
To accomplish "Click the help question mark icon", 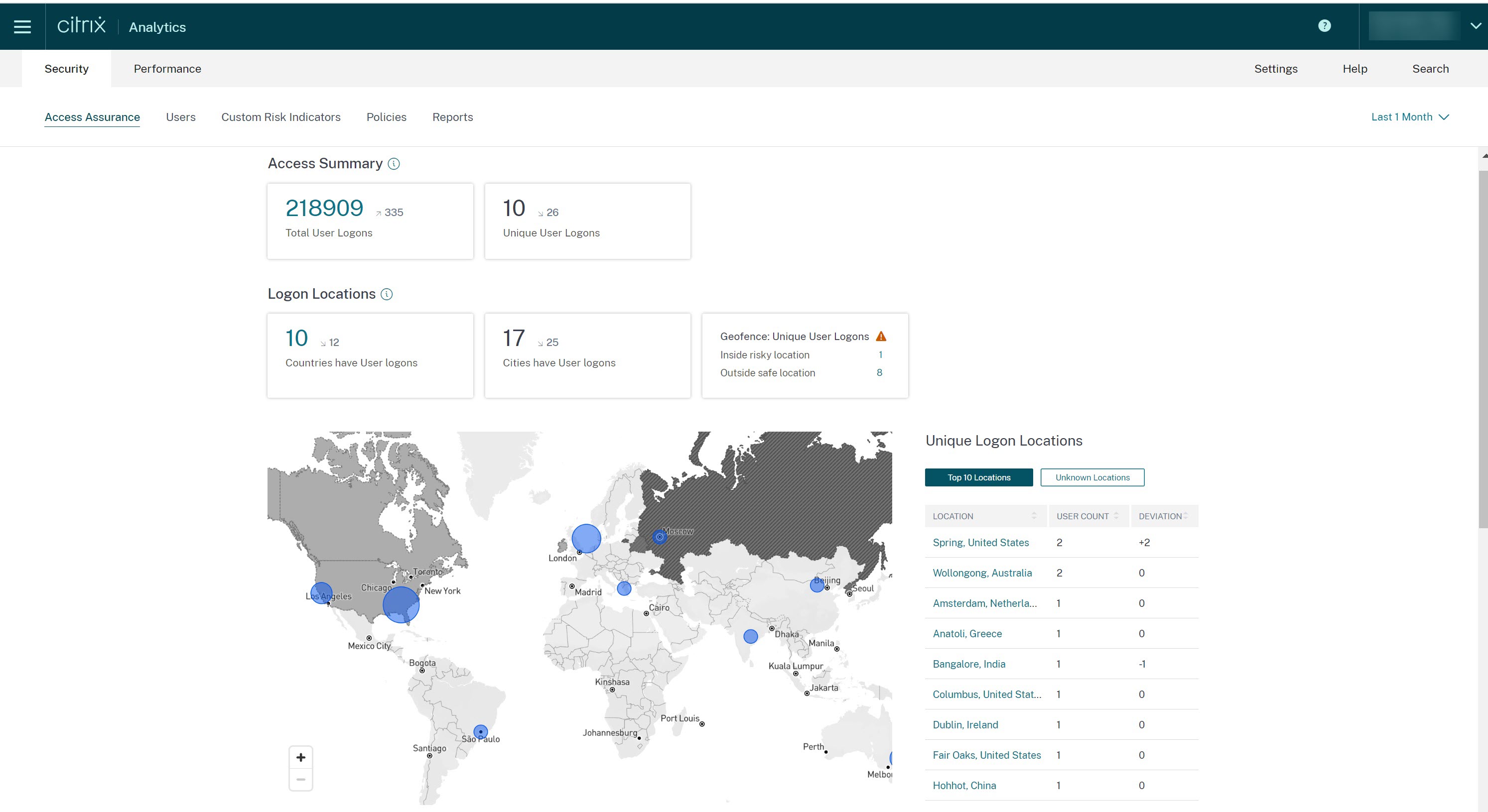I will pyautogui.click(x=1324, y=26).
